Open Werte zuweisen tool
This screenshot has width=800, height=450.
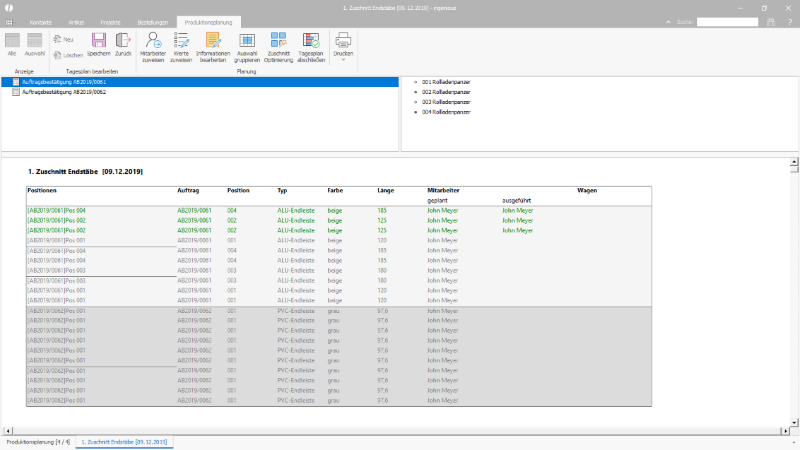click(181, 47)
